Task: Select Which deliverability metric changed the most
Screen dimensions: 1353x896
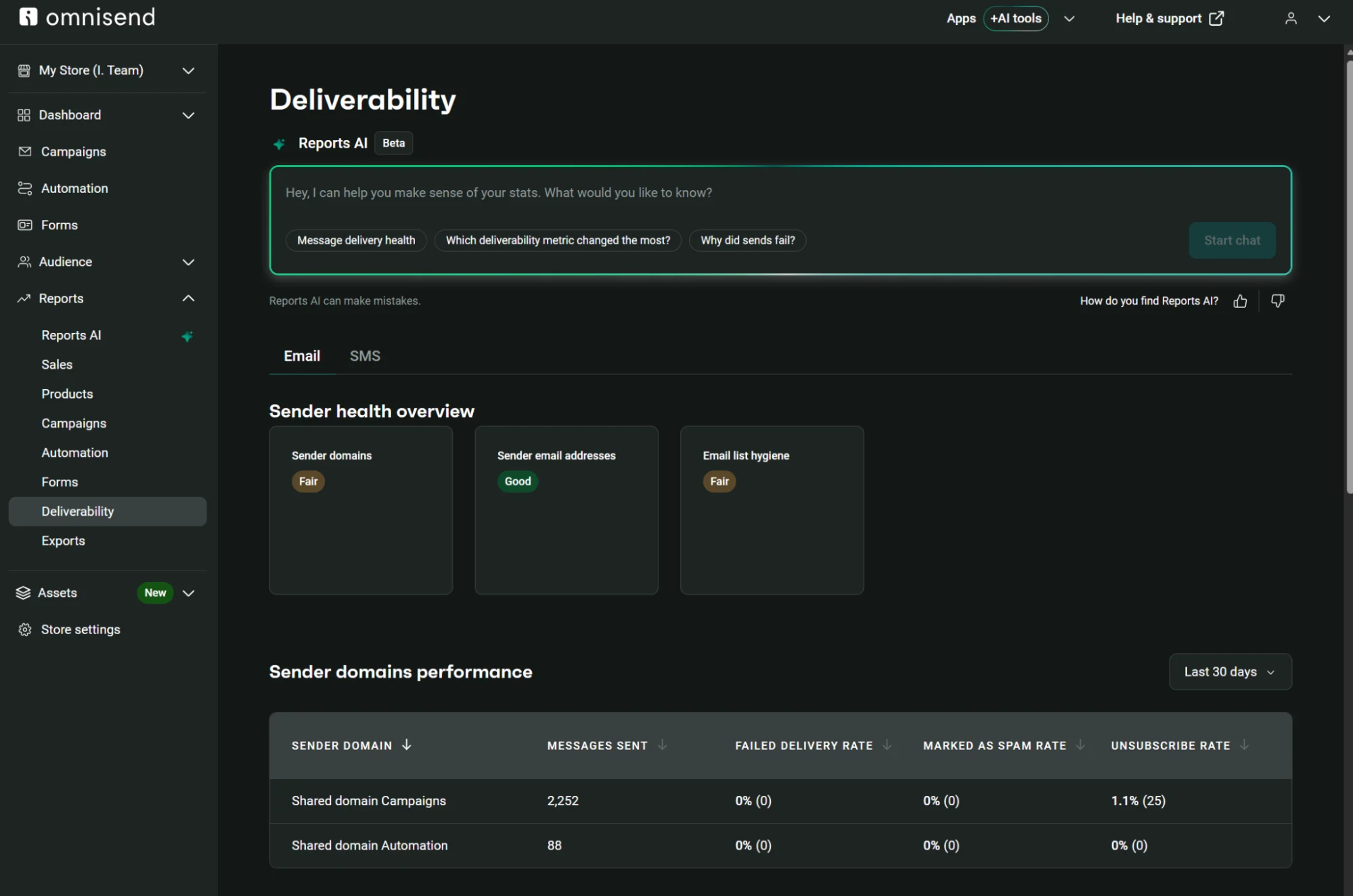Action: 558,240
